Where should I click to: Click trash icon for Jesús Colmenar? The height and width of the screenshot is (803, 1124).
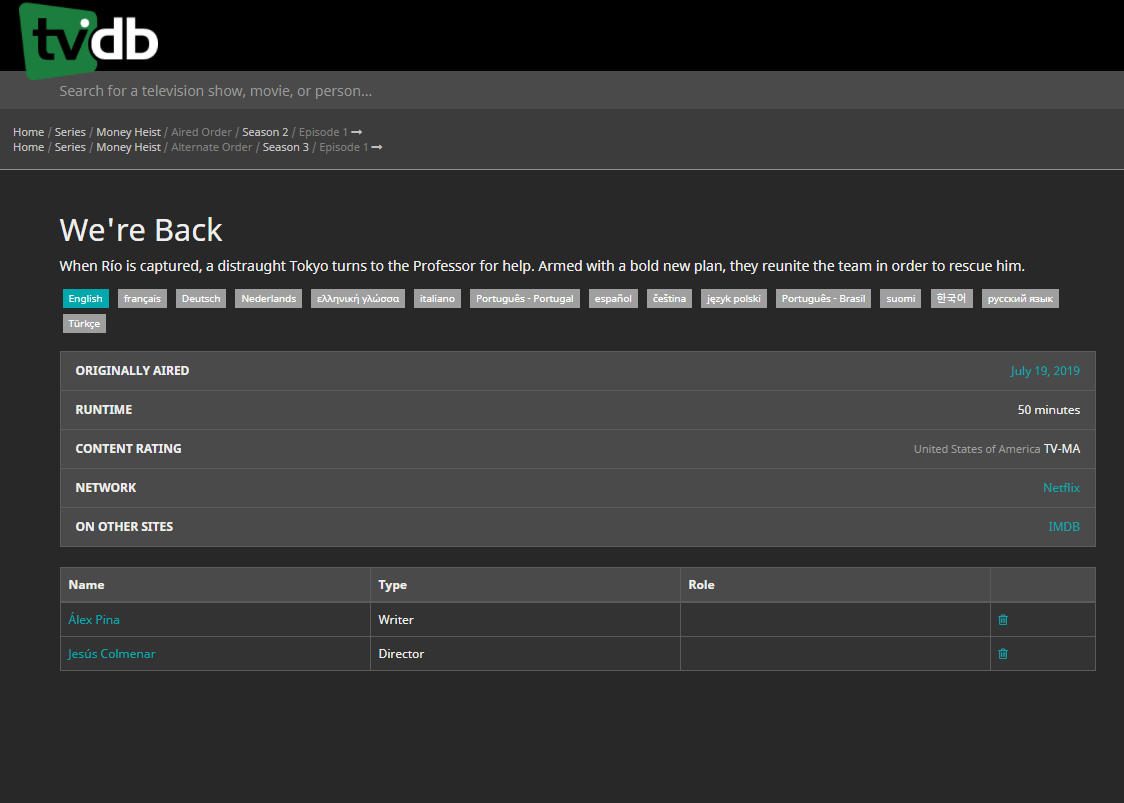click(x=1003, y=654)
